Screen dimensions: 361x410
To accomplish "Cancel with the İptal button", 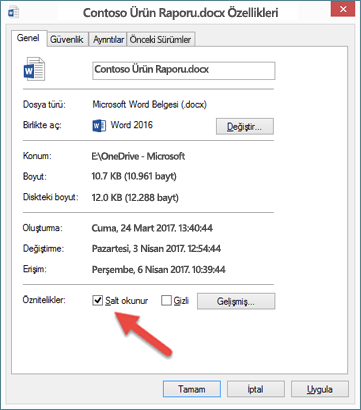I will (x=256, y=389).
